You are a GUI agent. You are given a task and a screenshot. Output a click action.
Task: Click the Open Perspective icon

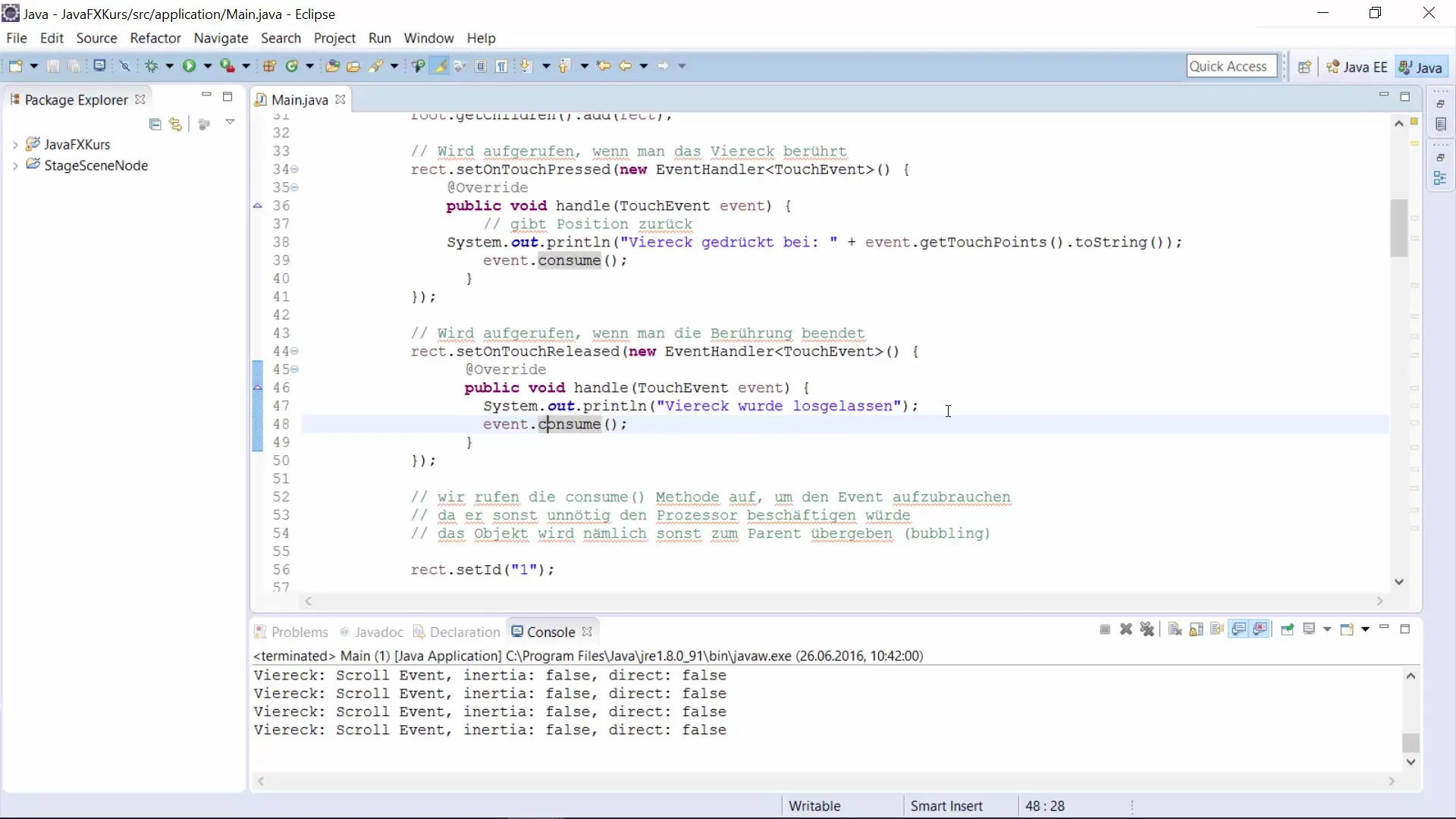1304,67
